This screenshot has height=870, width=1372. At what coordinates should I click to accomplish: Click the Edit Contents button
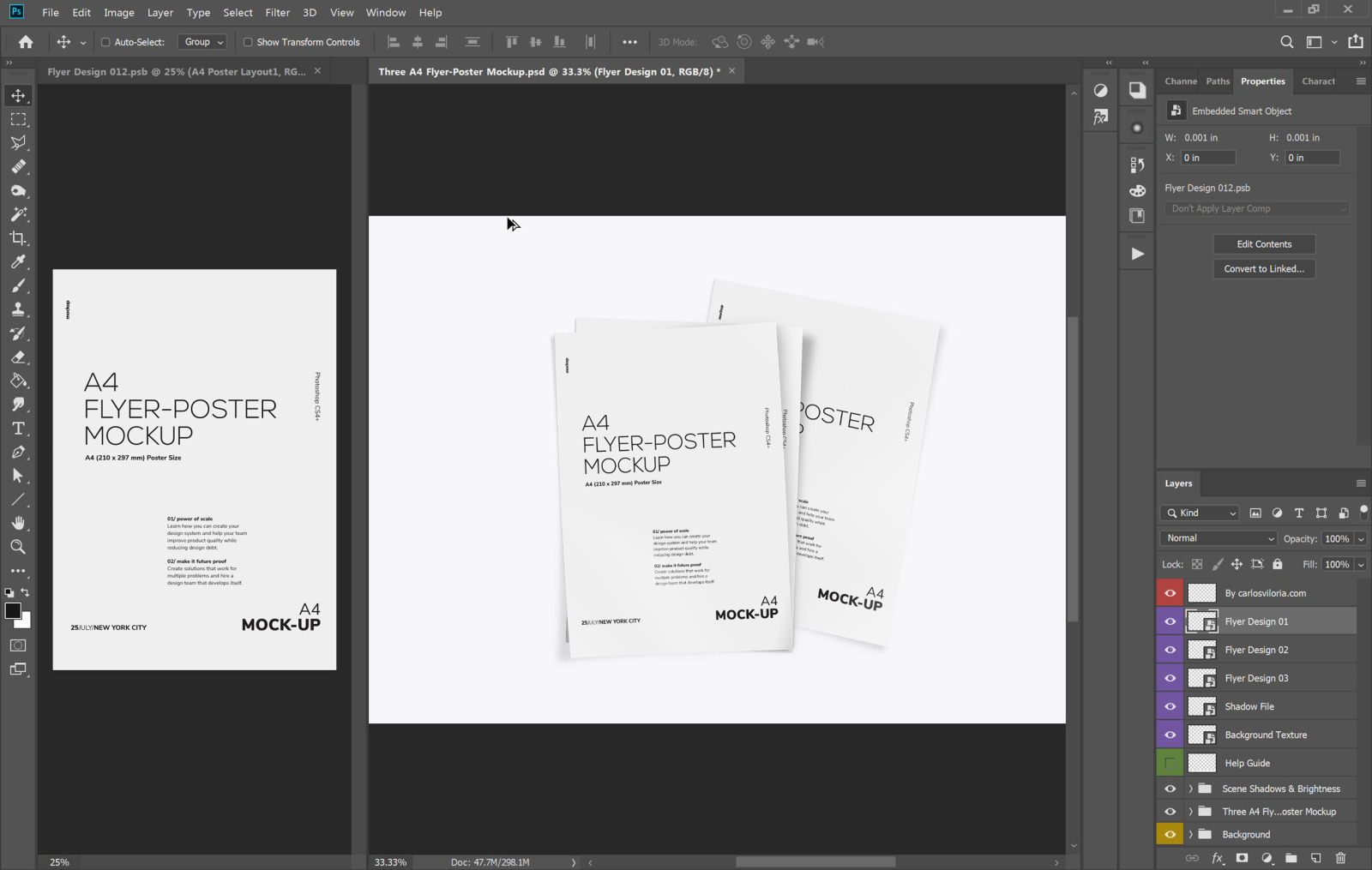(x=1264, y=244)
